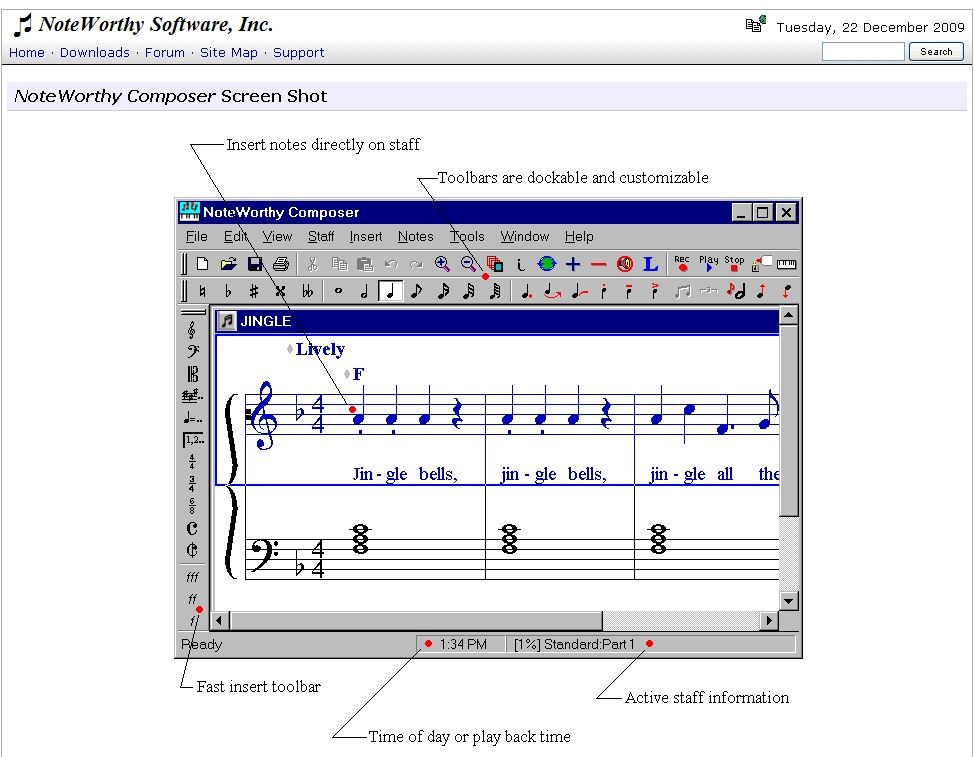The height and width of the screenshot is (757, 974).
Task: Insert a 1,2 special ending from the side toolbar
Action: [x=193, y=440]
